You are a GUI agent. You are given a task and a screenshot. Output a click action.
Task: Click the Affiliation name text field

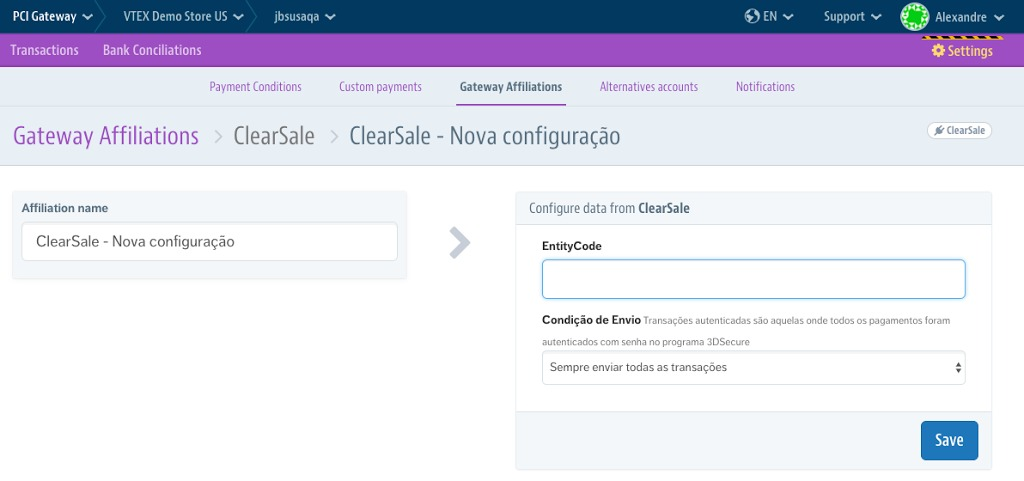(210, 241)
